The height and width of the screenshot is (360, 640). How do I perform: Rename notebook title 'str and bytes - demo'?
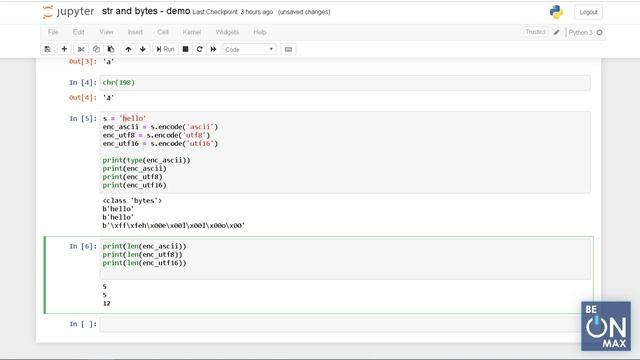coord(146,11)
